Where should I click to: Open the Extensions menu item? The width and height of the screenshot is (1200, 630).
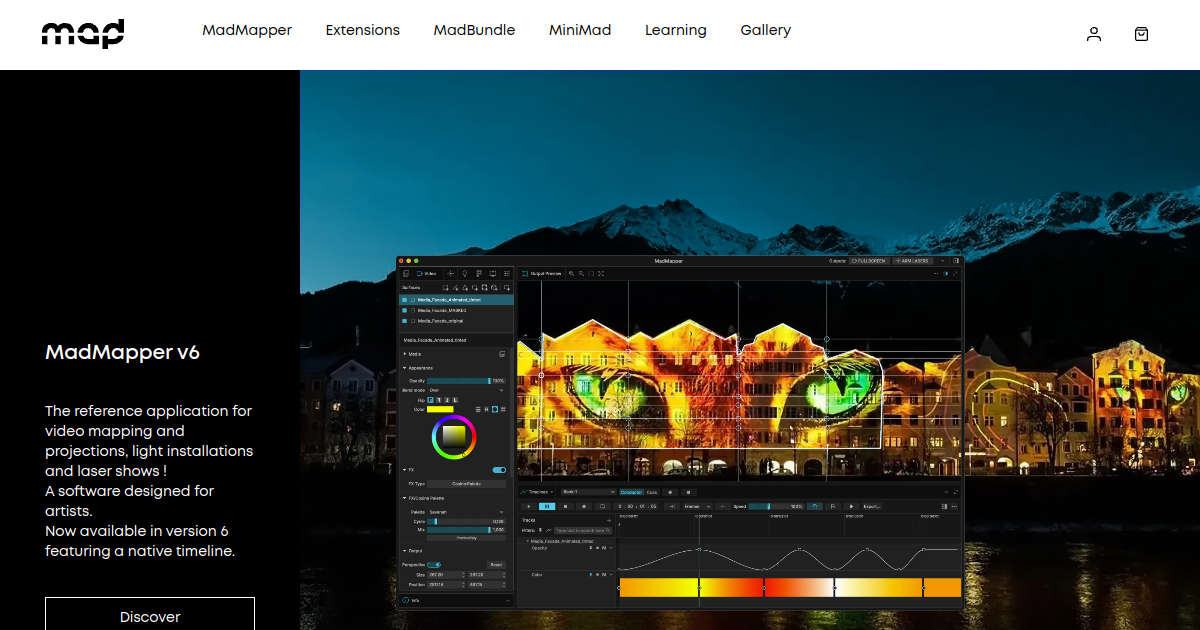(363, 30)
